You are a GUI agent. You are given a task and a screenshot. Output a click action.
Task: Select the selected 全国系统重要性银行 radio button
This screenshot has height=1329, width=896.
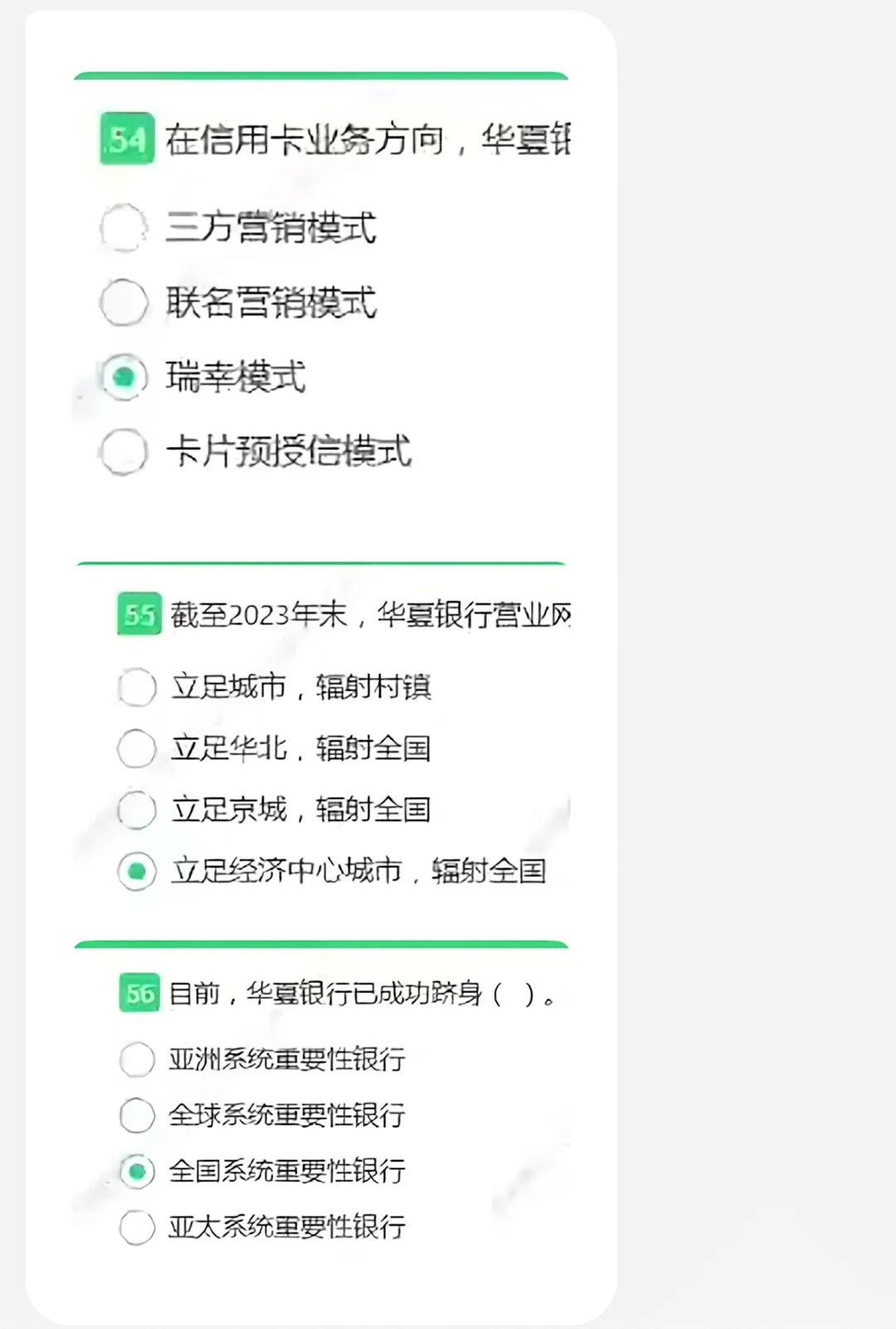137,1171
